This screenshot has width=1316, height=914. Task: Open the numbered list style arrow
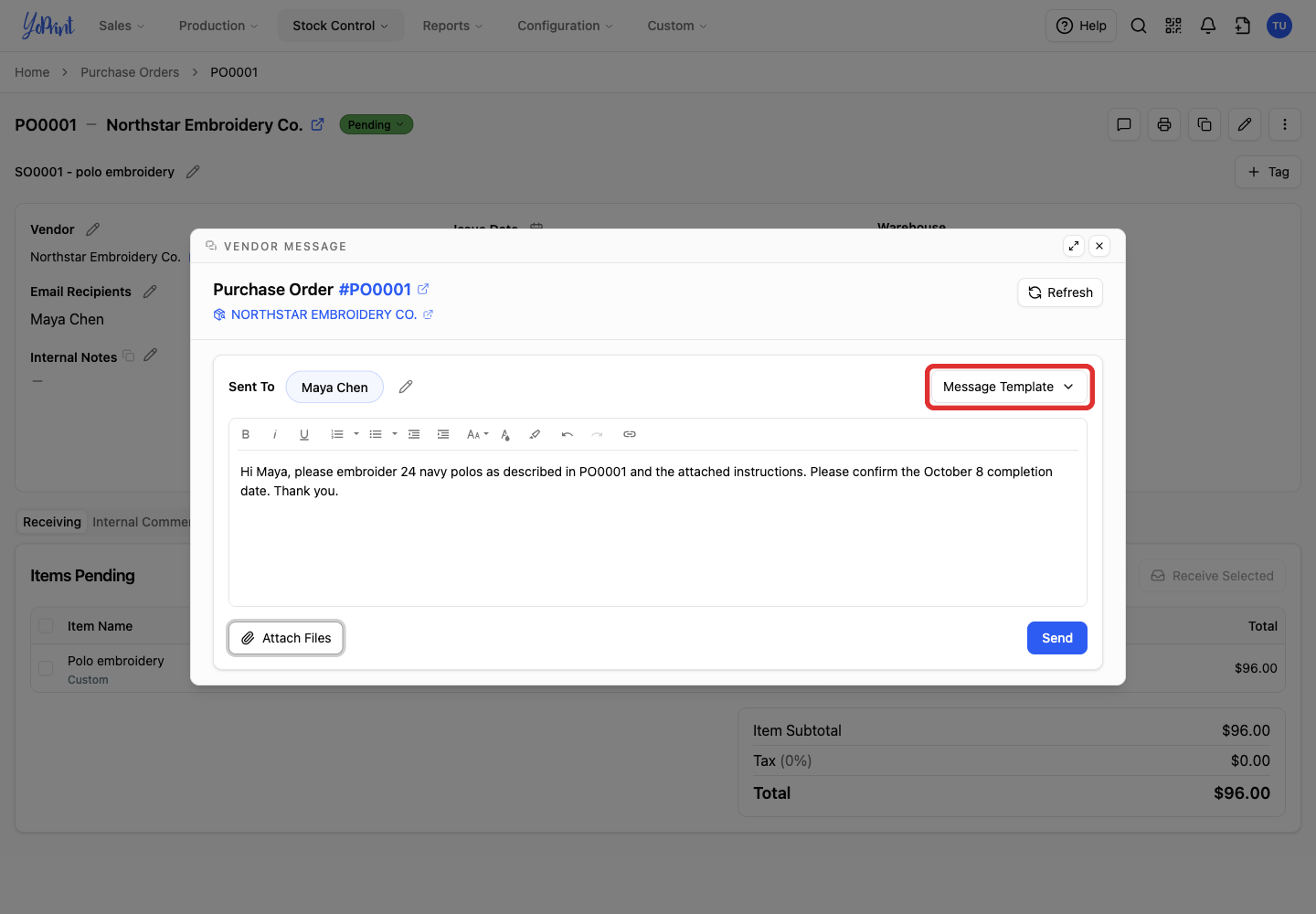tap(356, 434)
